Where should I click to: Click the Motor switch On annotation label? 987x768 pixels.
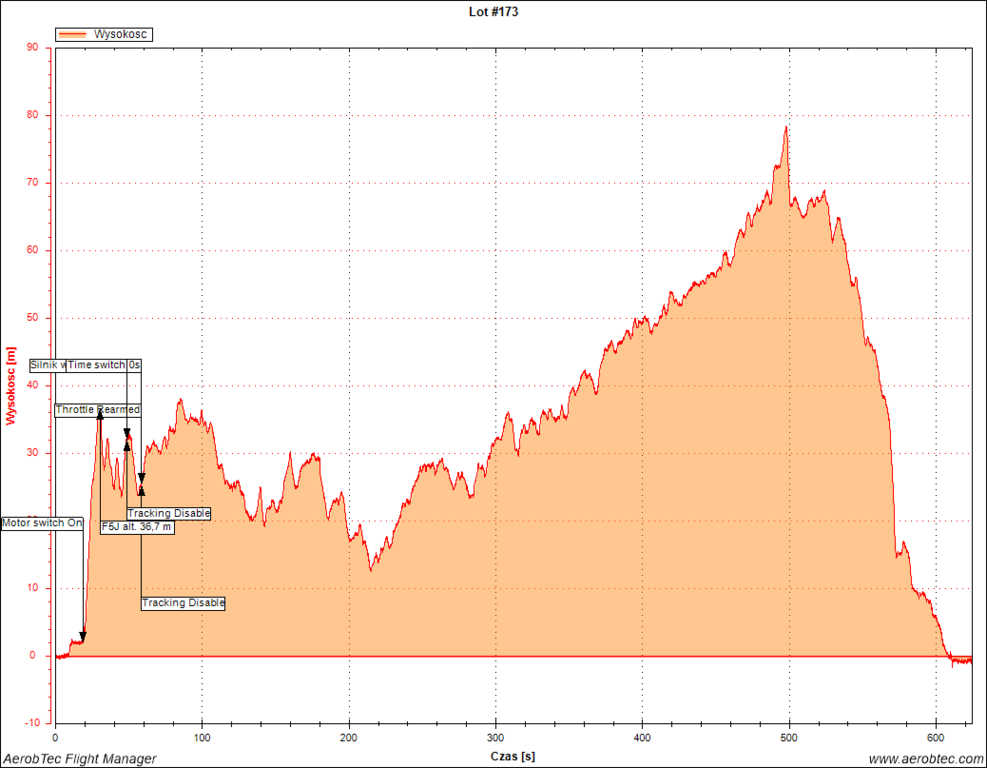click(x=42, y=523)
